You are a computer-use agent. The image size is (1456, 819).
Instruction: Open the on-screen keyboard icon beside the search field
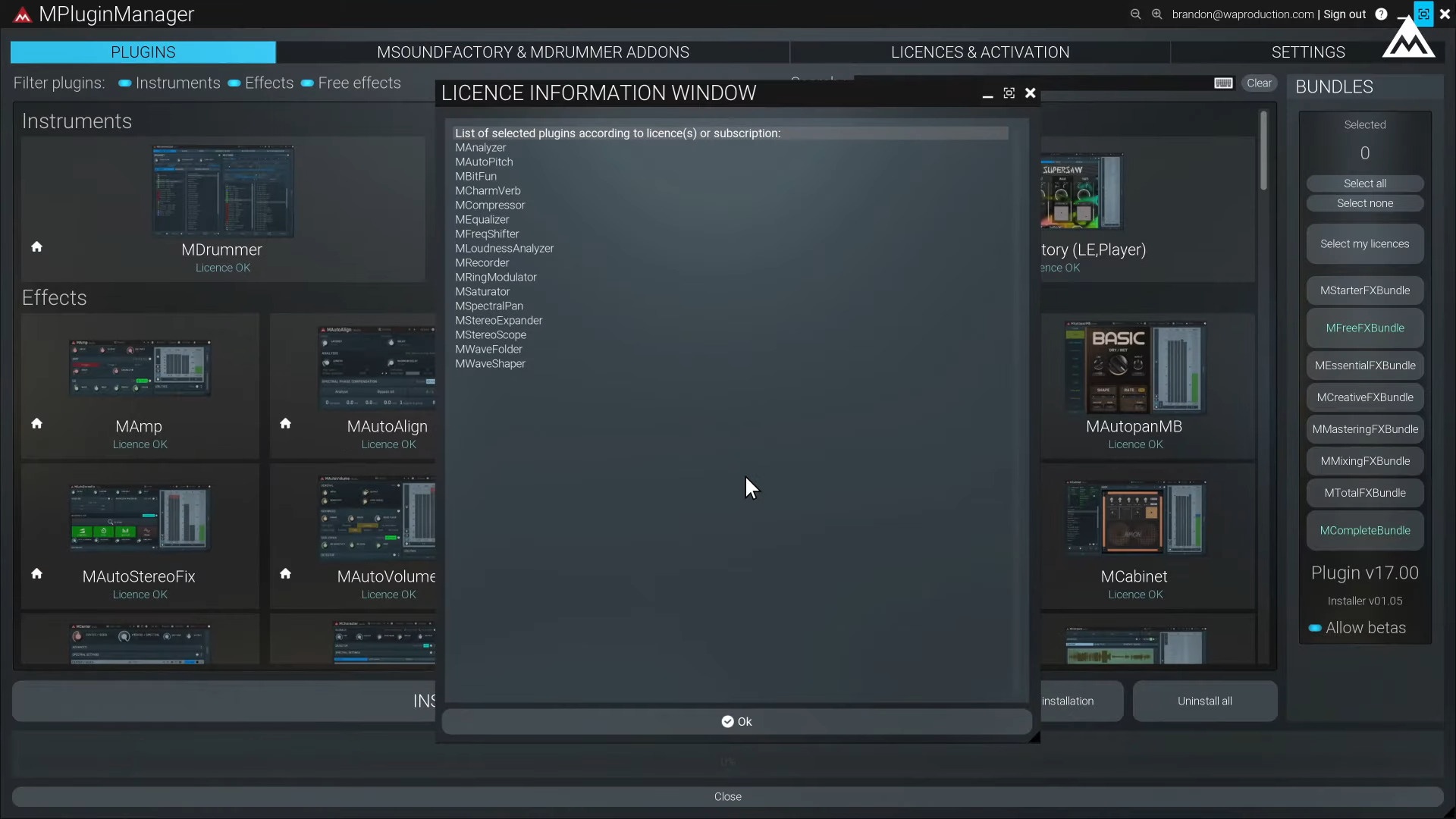coord(1223,83)
